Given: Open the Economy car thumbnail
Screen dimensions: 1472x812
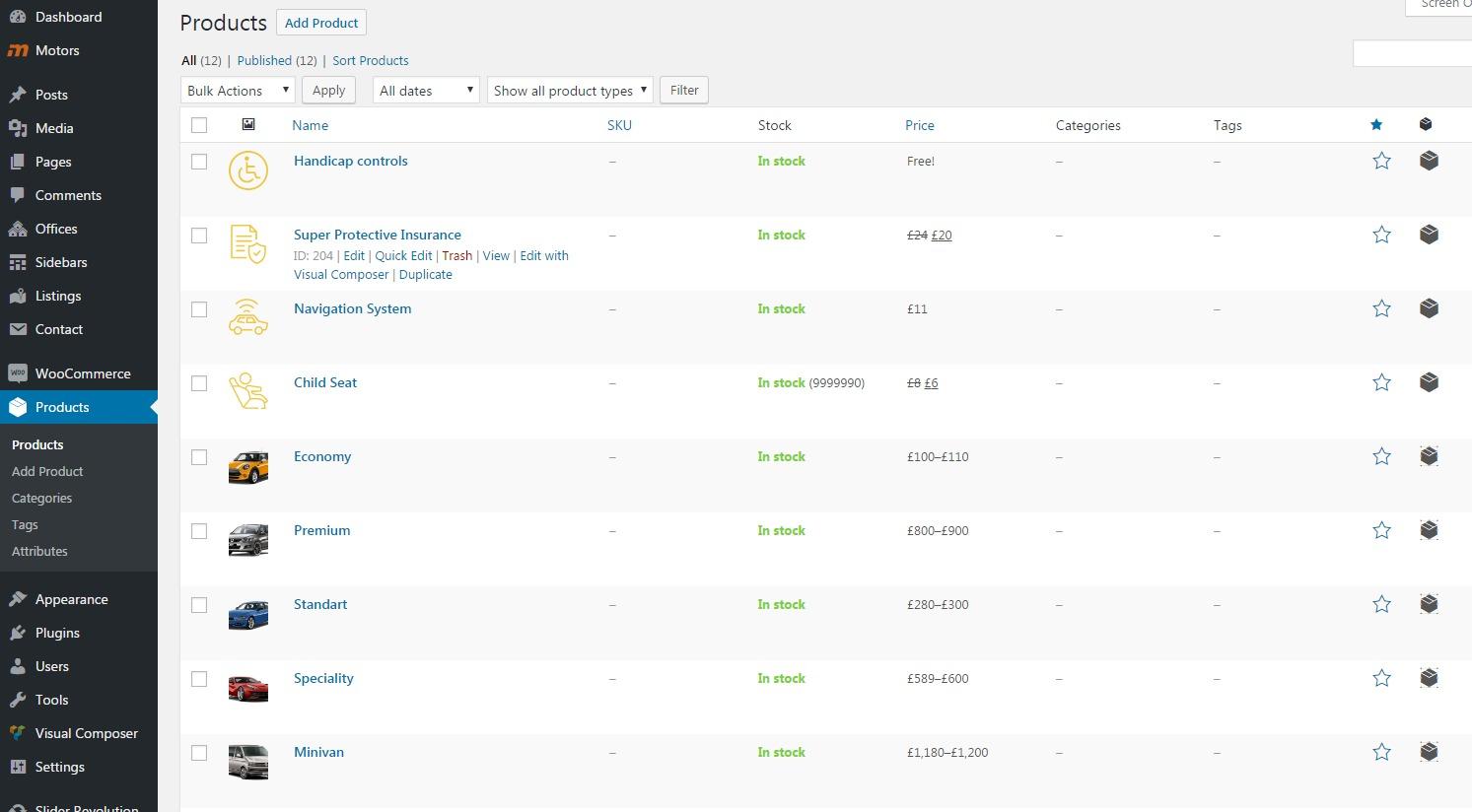Looking at the screenshot, I should tap(248, 467).
